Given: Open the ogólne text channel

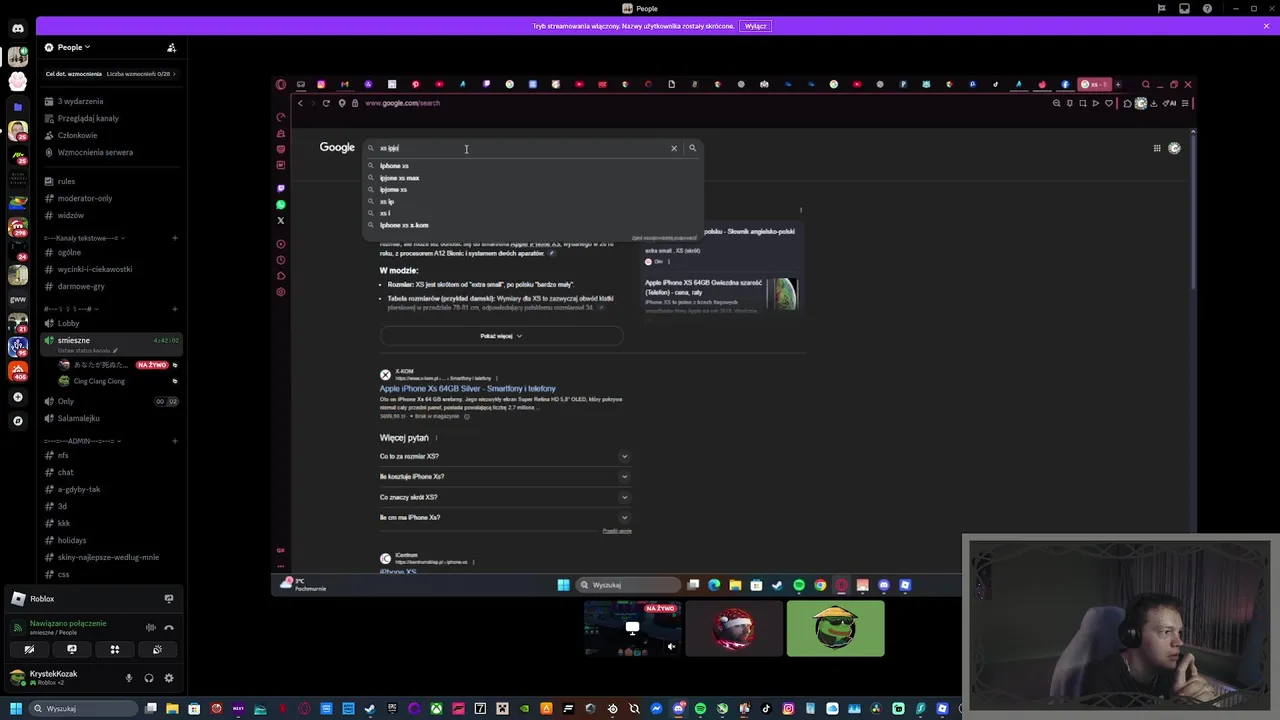Looking at the screenshot, I should pyautogui.click(x=69, y=252).
